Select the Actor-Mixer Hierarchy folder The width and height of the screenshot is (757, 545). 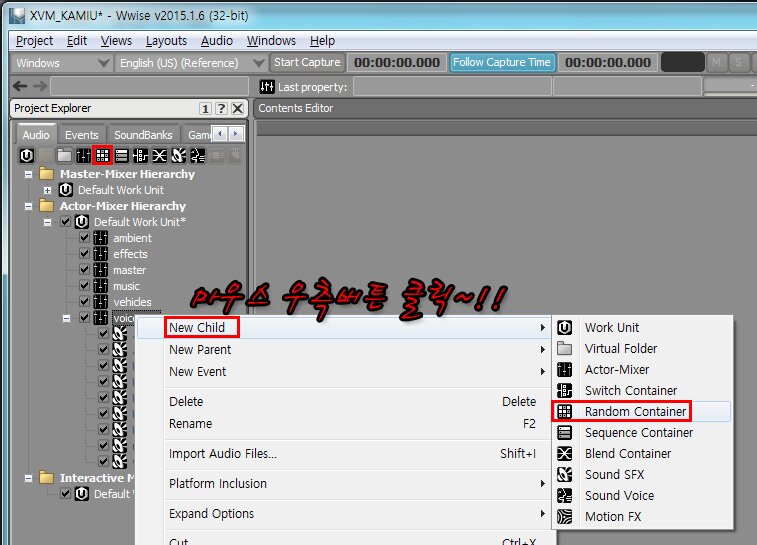pos(123,206)
